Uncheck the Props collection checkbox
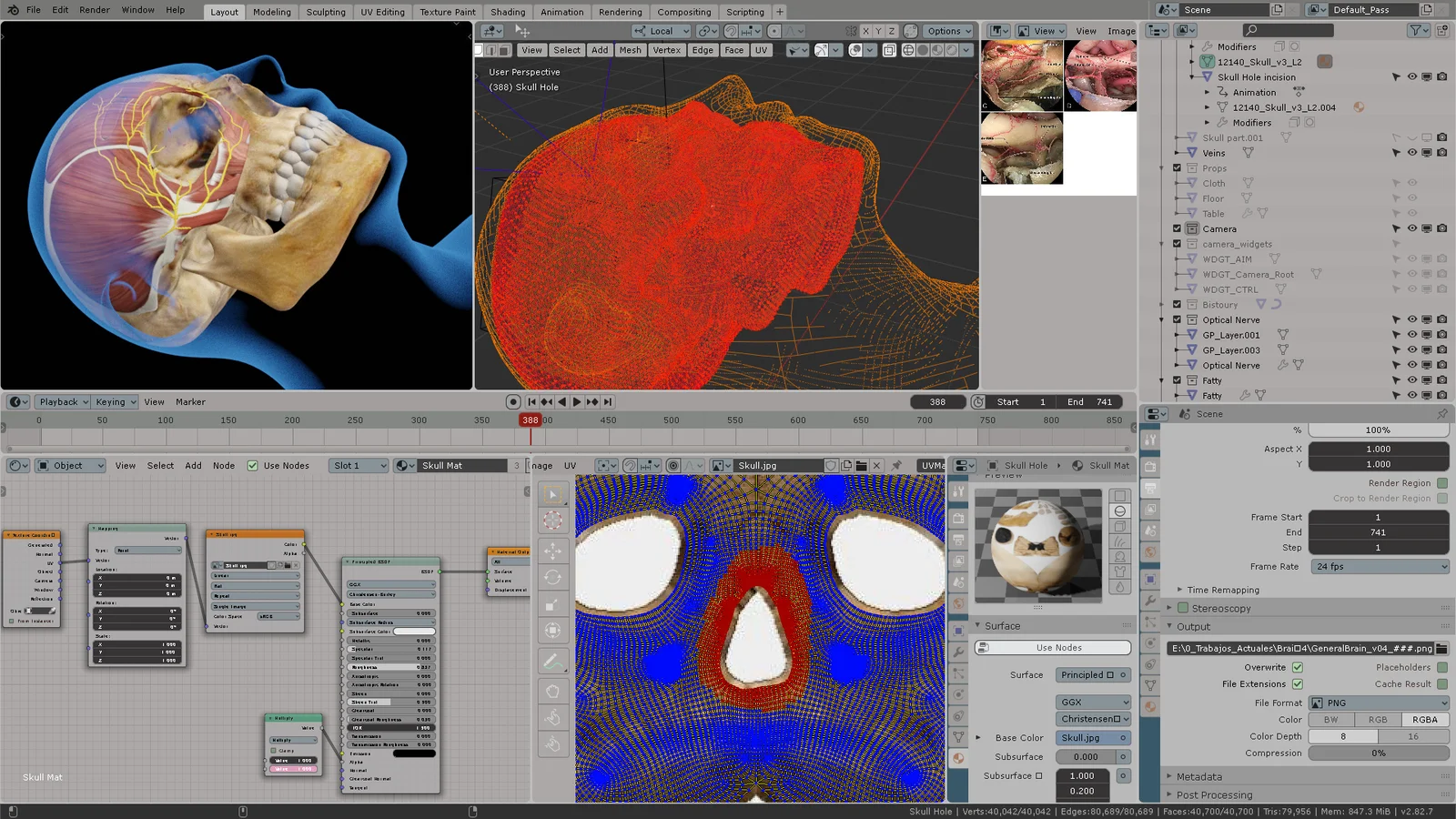This screenshot has width=1456, height=819. (x=1177, y=168)
